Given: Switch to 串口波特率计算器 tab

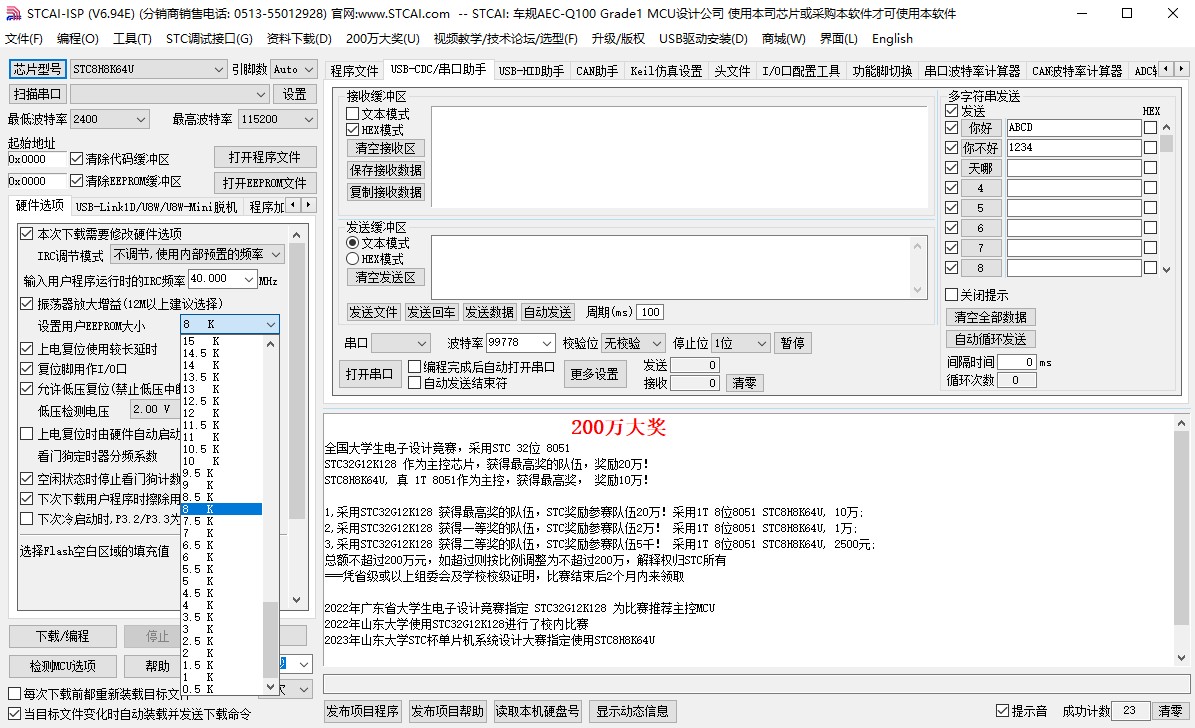Looking at the screenshot, I should click(x=972, y=71).
